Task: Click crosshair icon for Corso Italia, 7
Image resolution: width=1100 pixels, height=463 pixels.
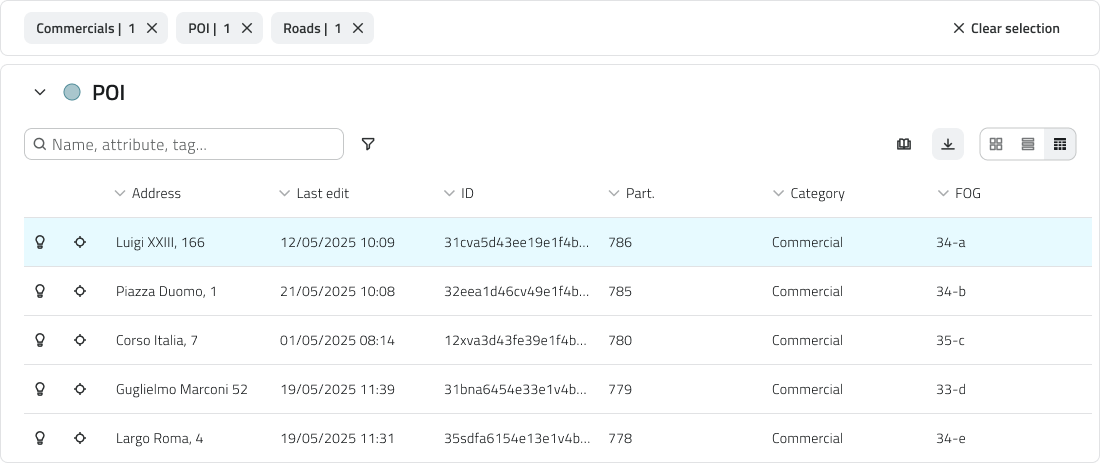Action: pyautogui.click(x=80, y=340)
